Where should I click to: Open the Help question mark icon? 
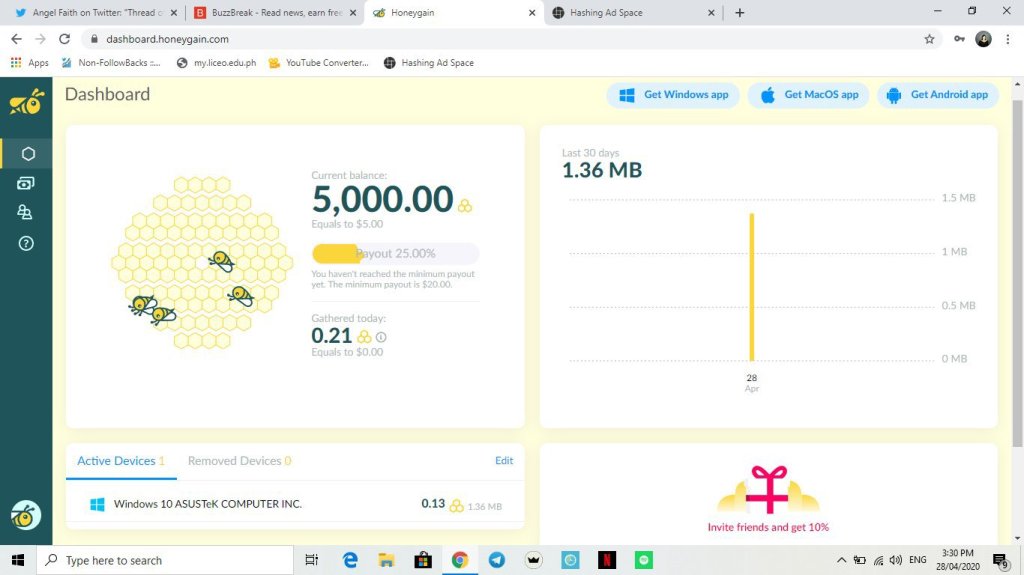click(x=27, y=243)
